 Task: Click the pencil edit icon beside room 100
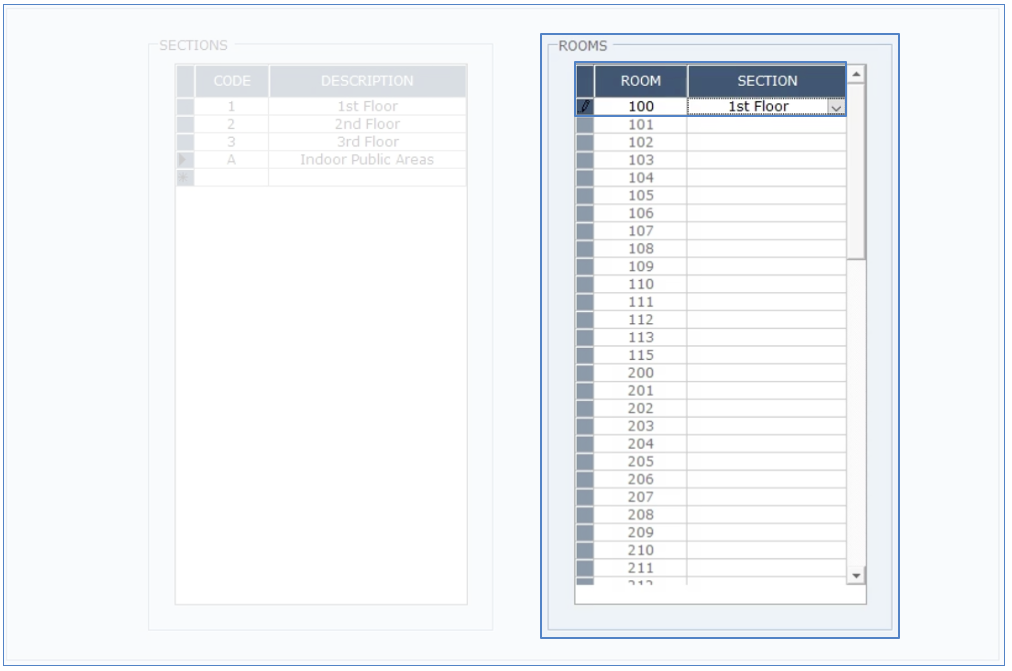tap(585, 107)
